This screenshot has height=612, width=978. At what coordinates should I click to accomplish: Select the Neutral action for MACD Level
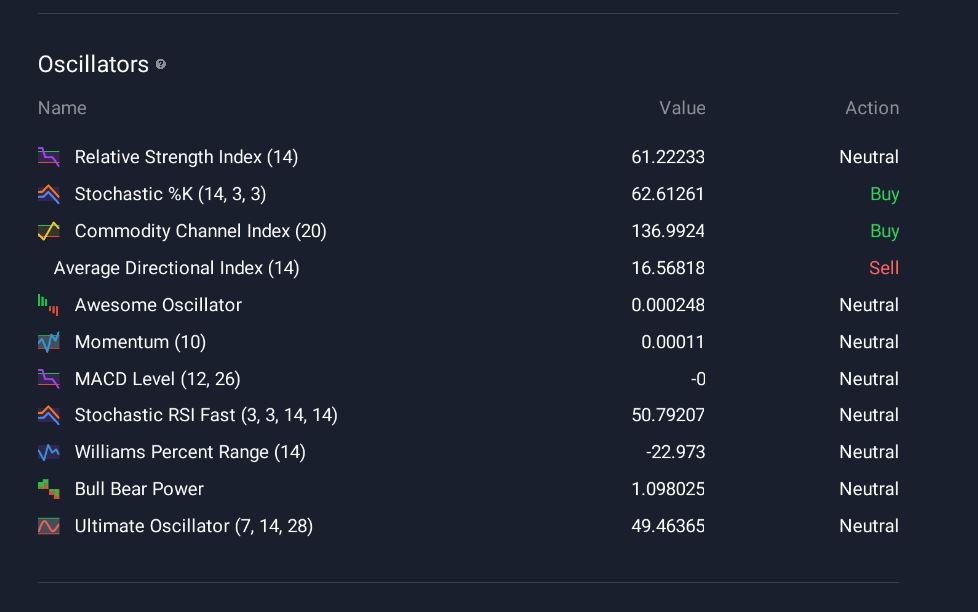tap(868, 379)
